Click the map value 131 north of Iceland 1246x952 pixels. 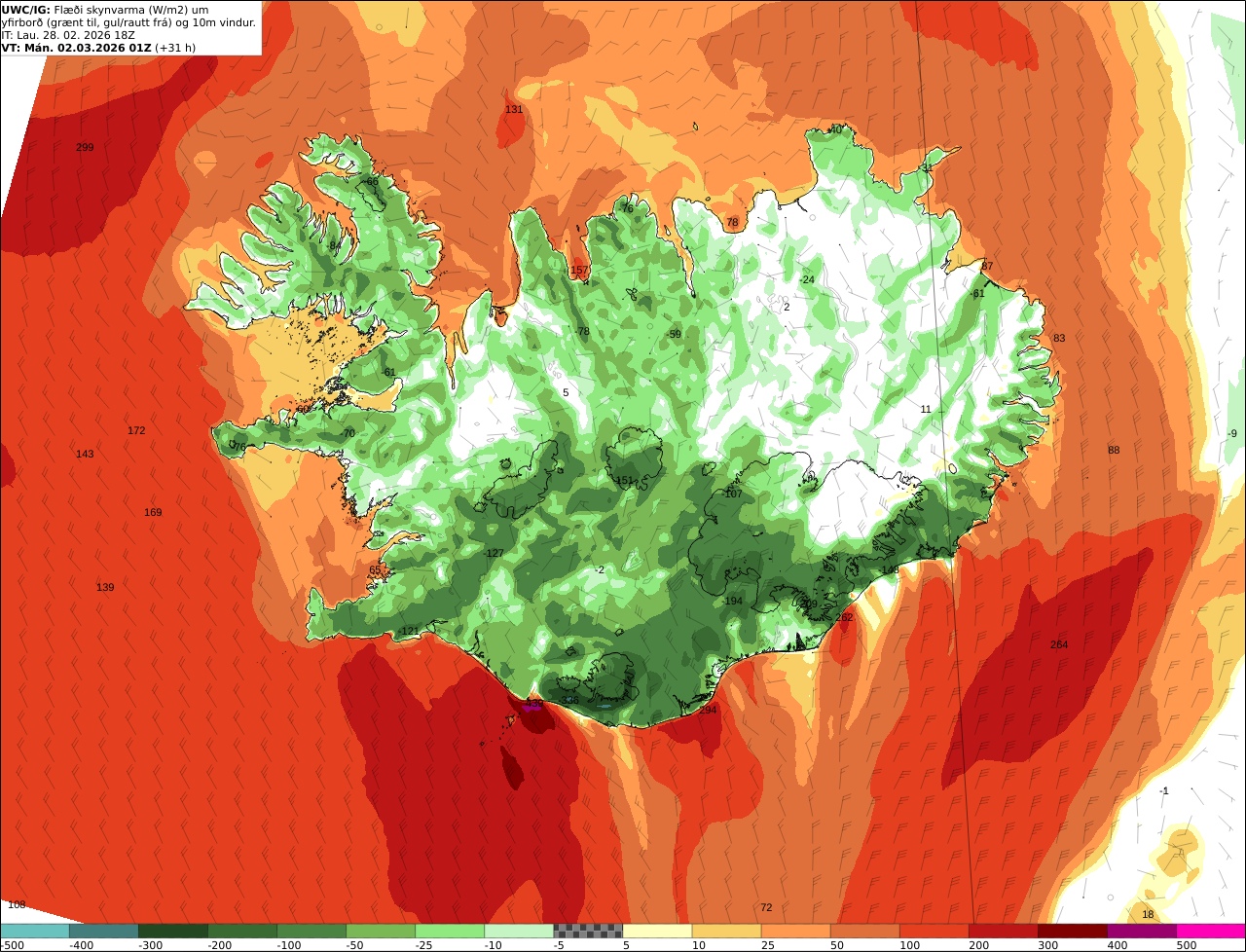(514, 110)
